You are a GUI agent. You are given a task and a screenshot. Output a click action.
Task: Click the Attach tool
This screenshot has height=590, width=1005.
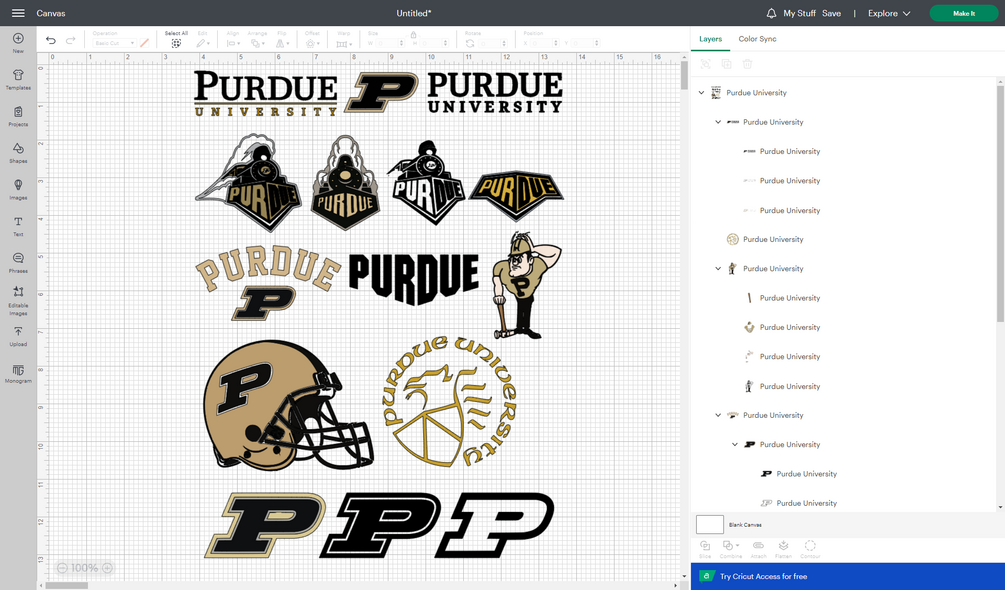(758, 549)
